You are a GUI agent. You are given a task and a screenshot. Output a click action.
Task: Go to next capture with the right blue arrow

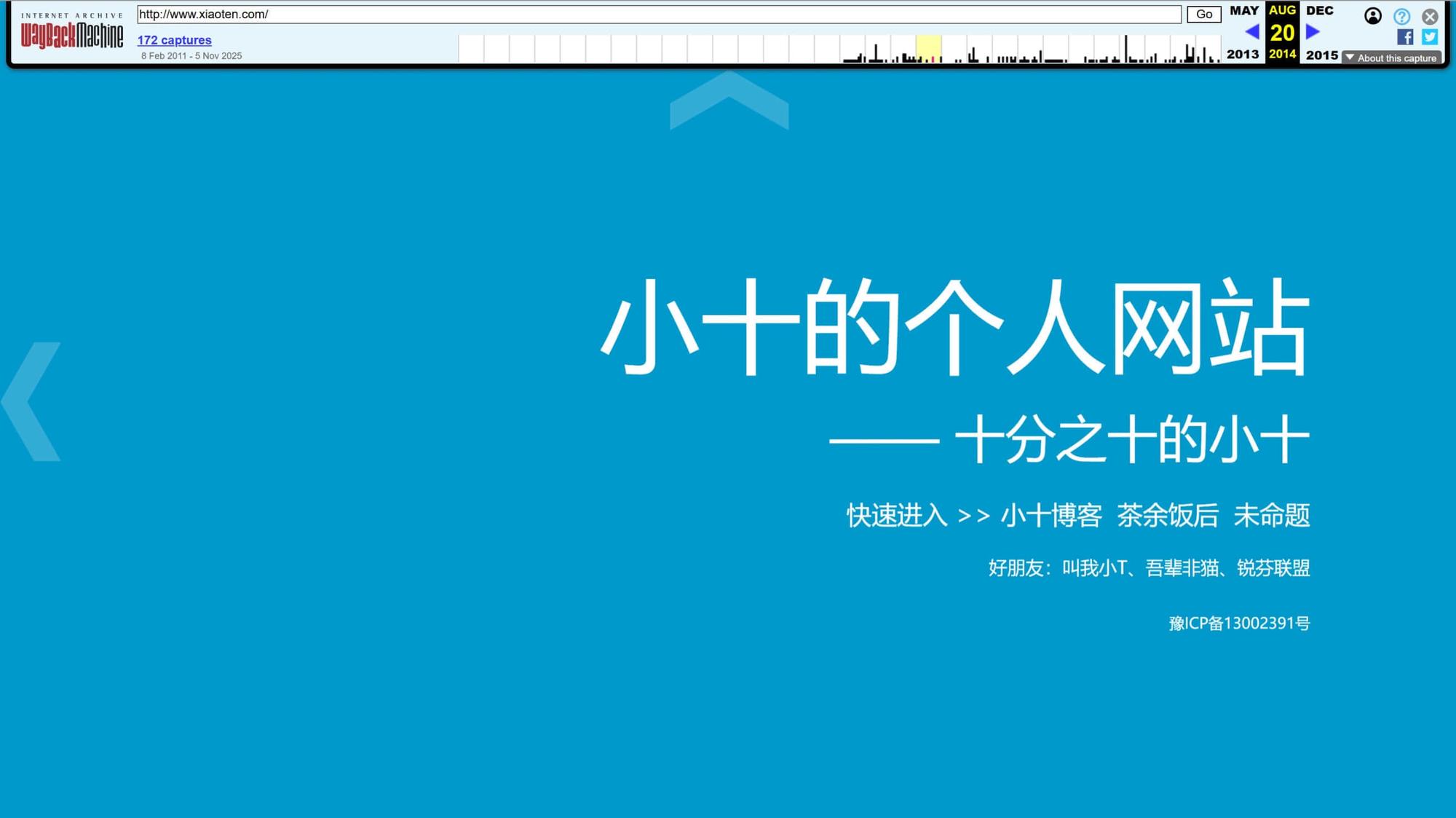pyautogui.click(x=1313, y=32)
